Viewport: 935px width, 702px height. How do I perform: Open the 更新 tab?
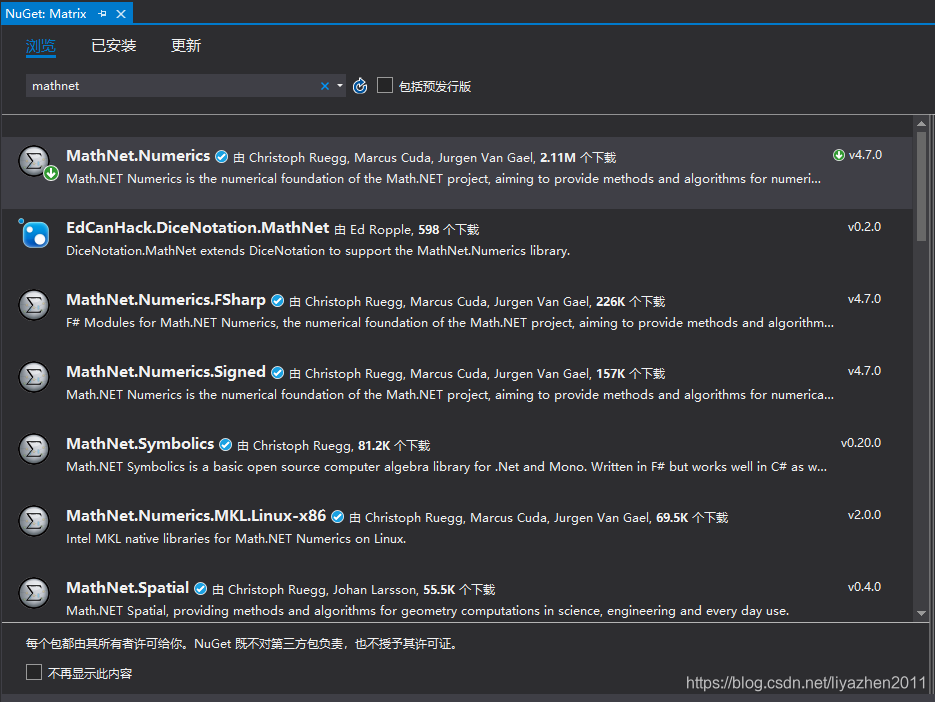tap(185, 45)
